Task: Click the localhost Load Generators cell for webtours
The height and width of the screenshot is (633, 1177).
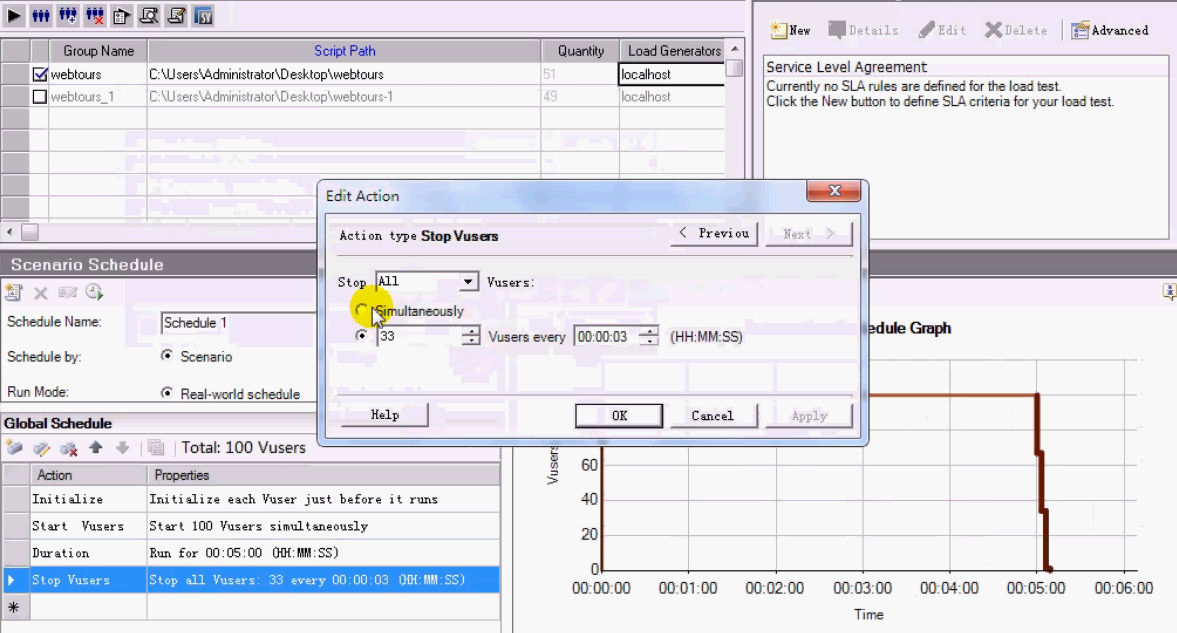Action: pyautogui.click(x=672, y=74)
